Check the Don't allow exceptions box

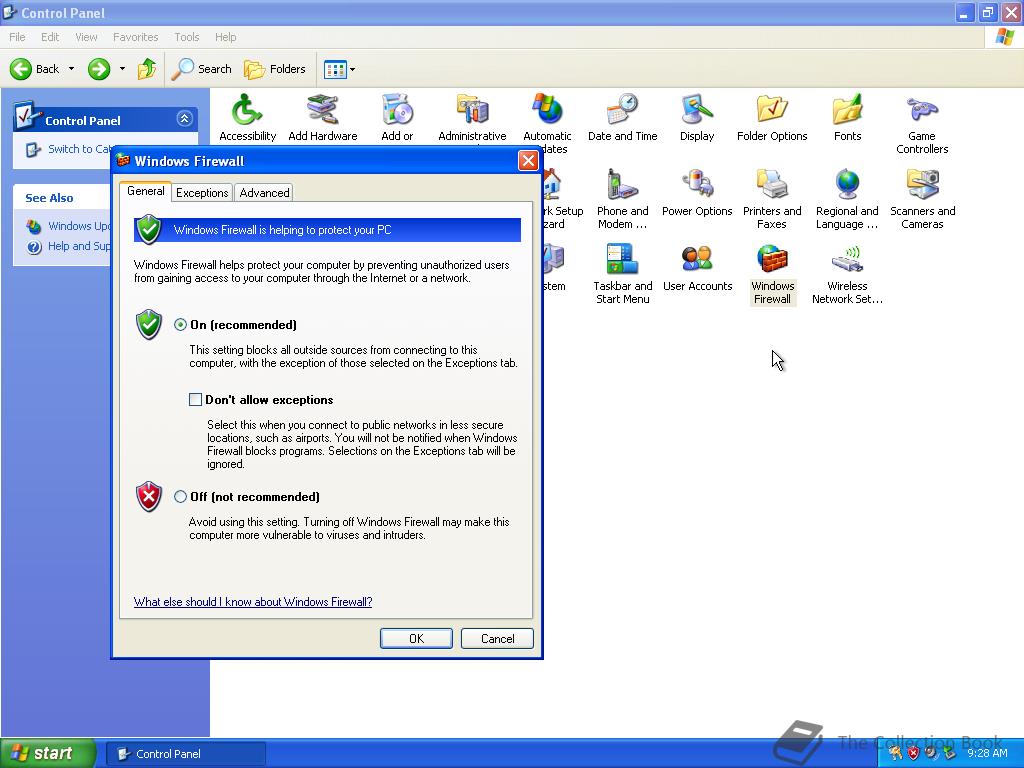coord(196,399)
